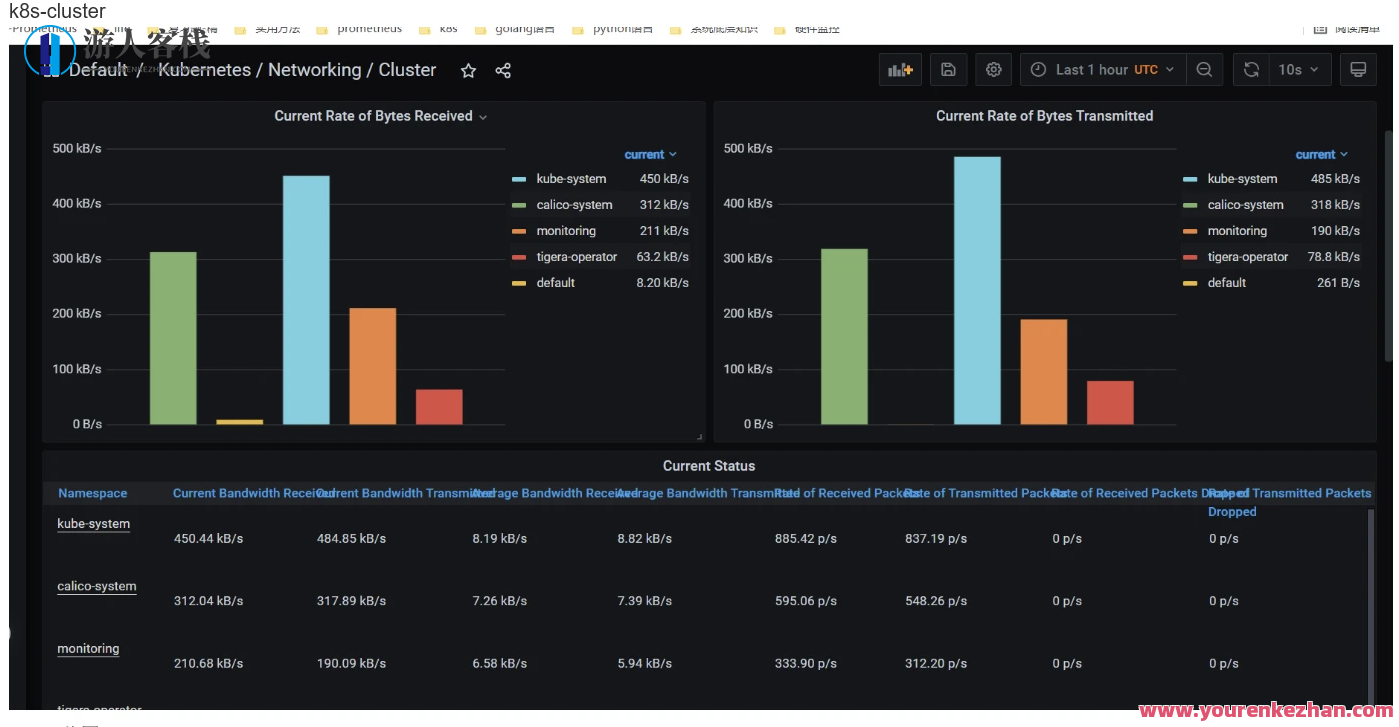Star the Networking / Cluster dashboard
1399x727 pixels.
(468, 70)
